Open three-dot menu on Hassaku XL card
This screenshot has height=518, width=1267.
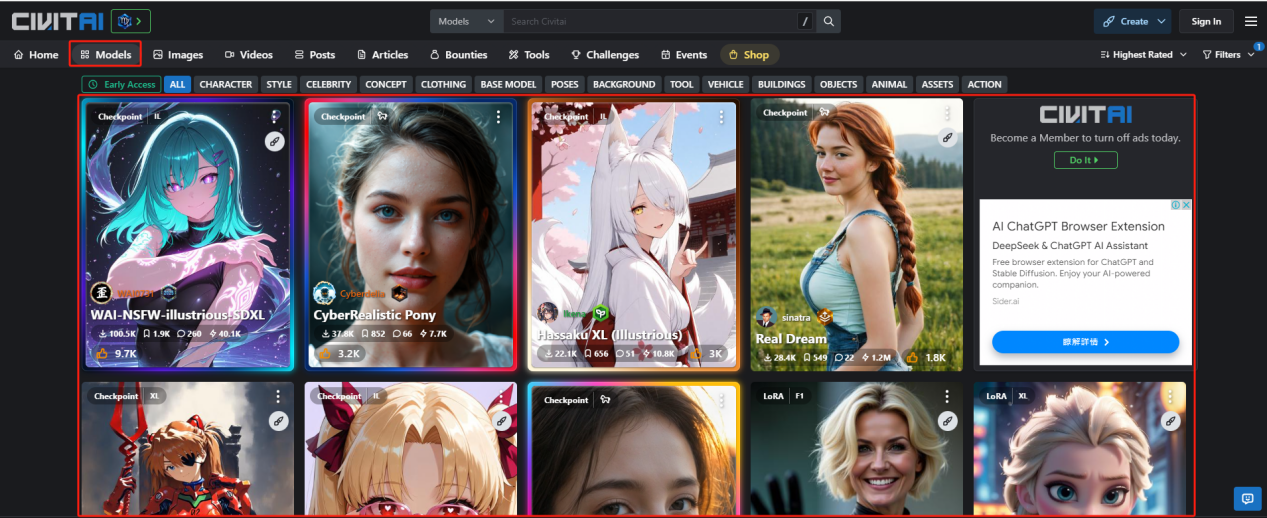(x=721, y=117)
